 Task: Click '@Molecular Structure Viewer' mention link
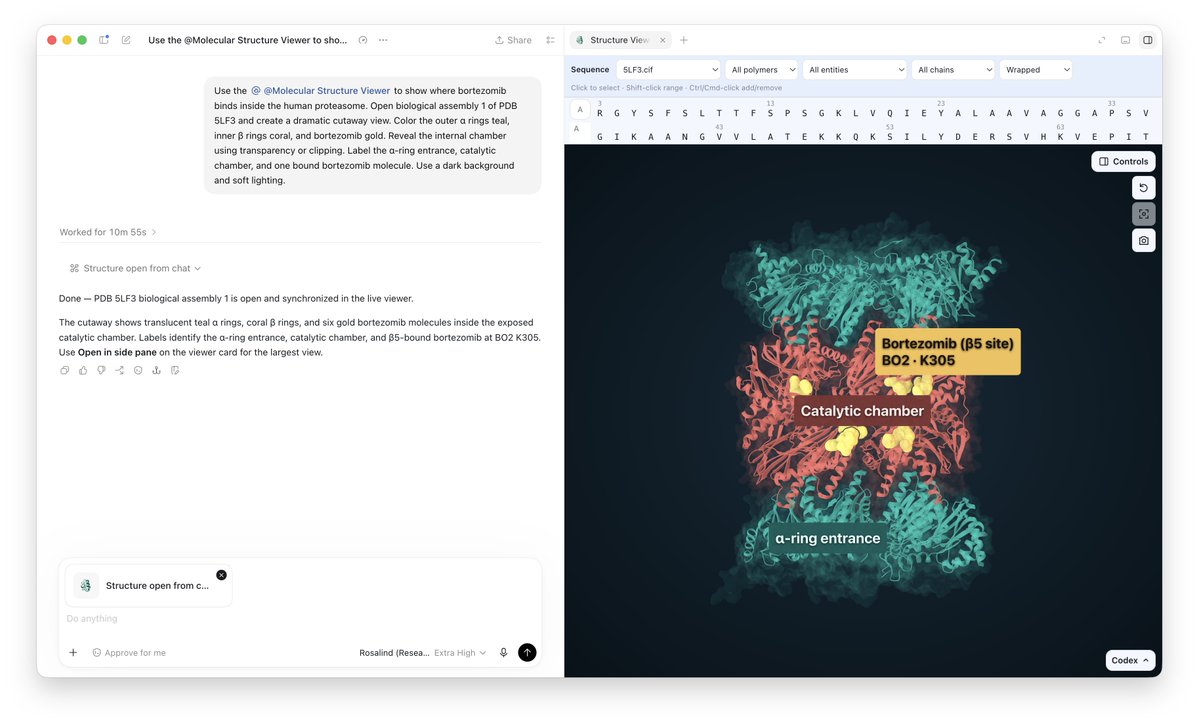coord(320,90)
